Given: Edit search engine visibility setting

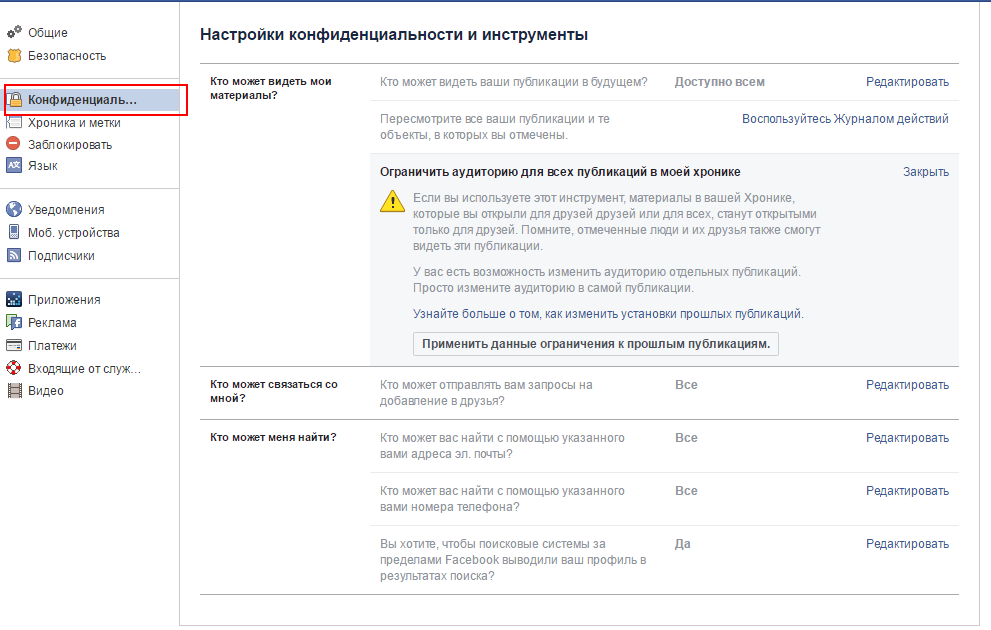Looking at the screenshot, I should [x=907, y=543].
